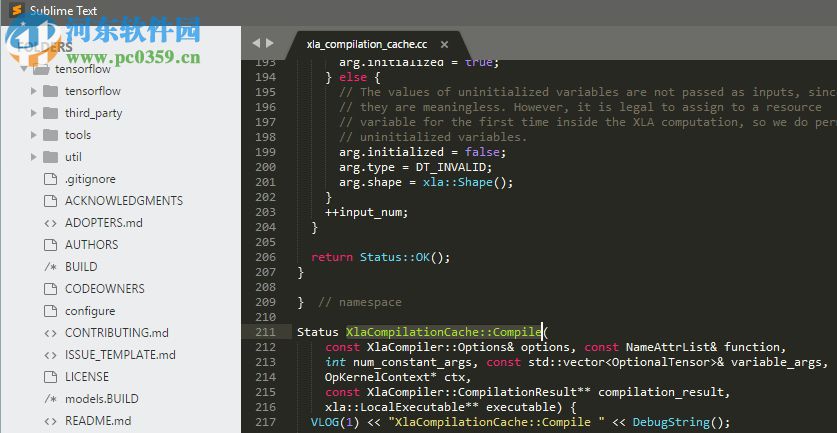
Task: Click the BUILD source file icon
Action: click(x=50, y=267)
